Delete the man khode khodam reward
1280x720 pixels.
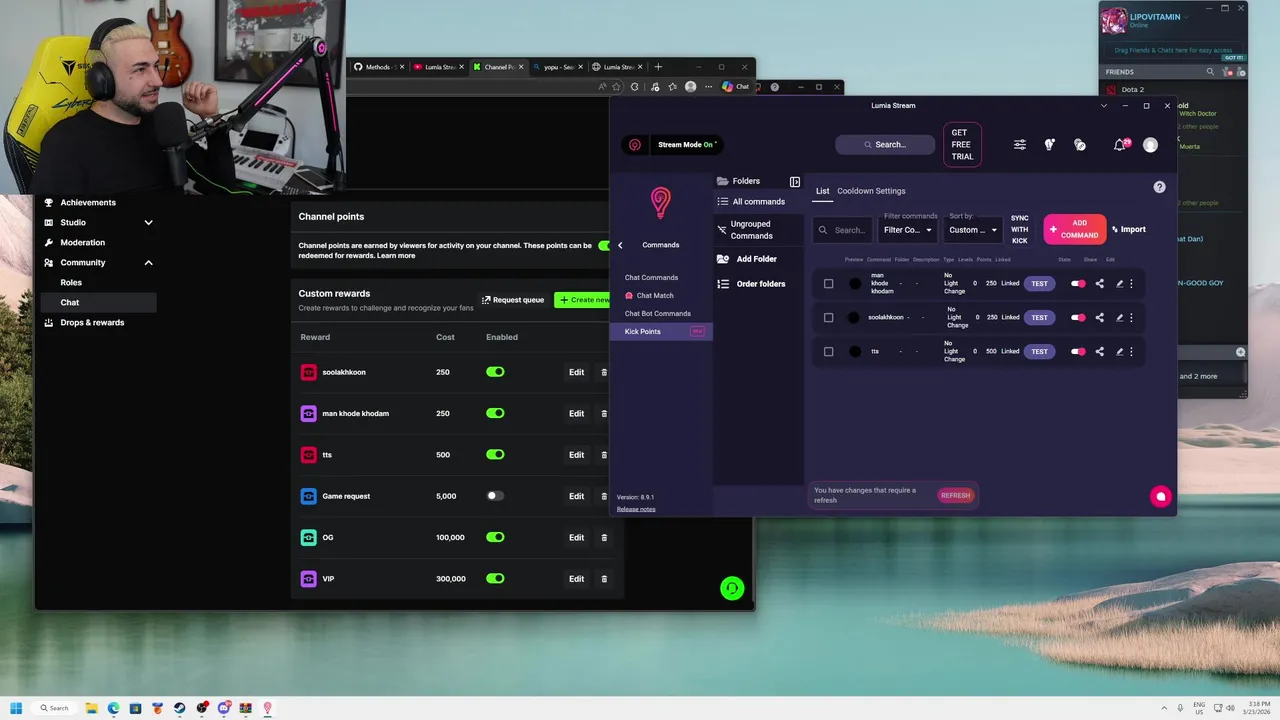(x=604, y=413)
